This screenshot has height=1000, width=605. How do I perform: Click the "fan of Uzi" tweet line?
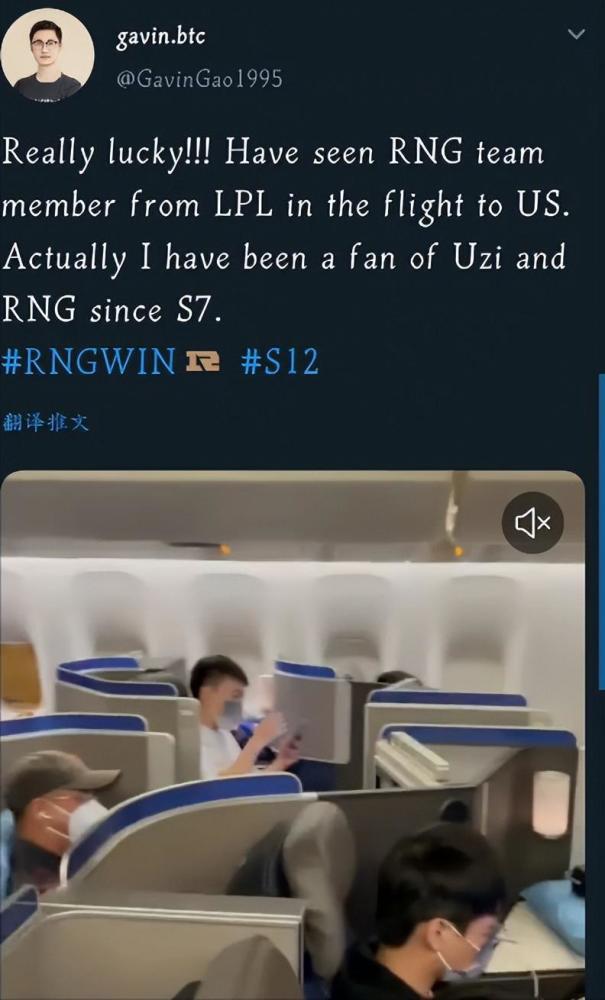[283, 258]
